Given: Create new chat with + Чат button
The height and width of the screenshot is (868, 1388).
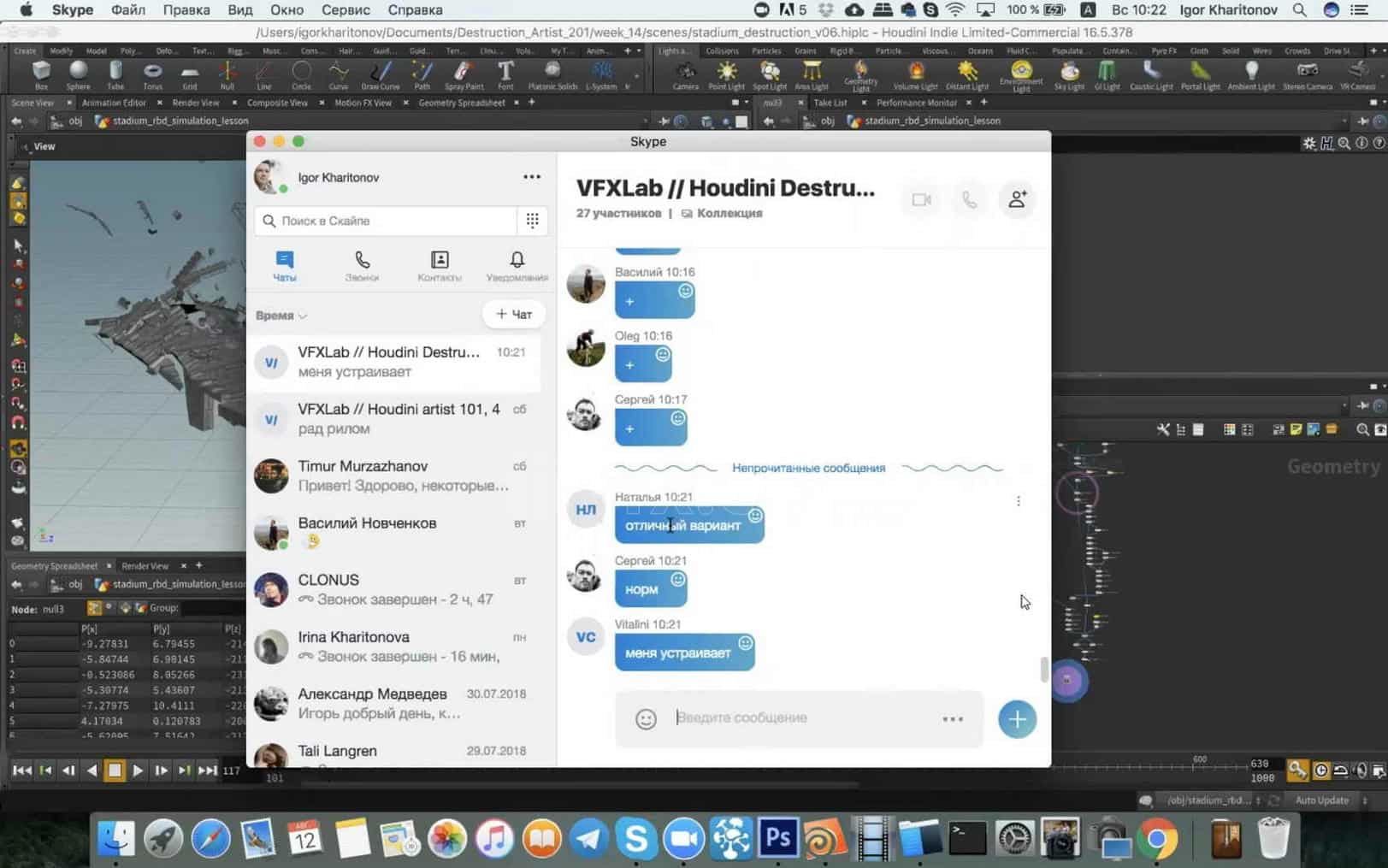Looking at the screenshot, I should (x=514, y=315).
